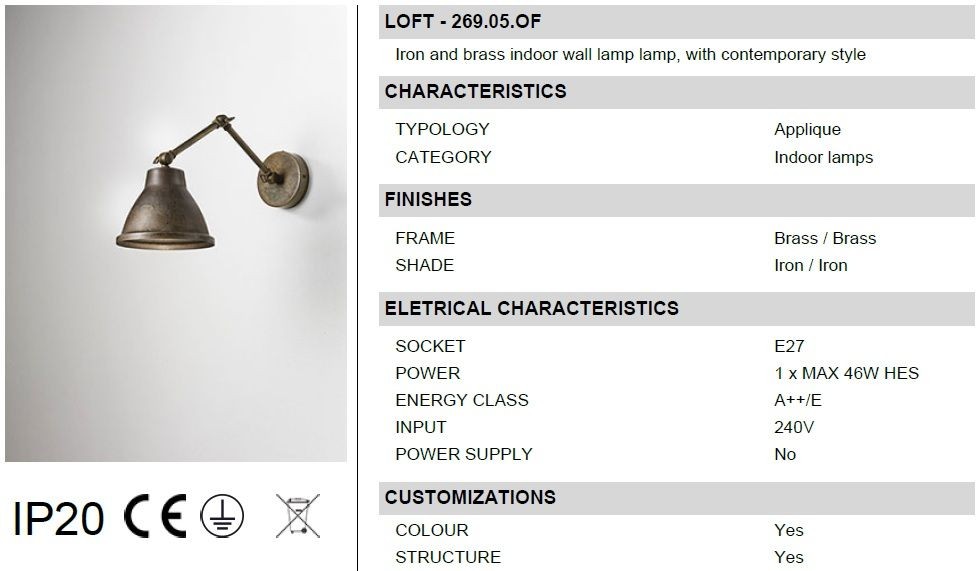The image size is (977, 571).
Task: Click the 240V input value
Action: click(x=794, y=428)
